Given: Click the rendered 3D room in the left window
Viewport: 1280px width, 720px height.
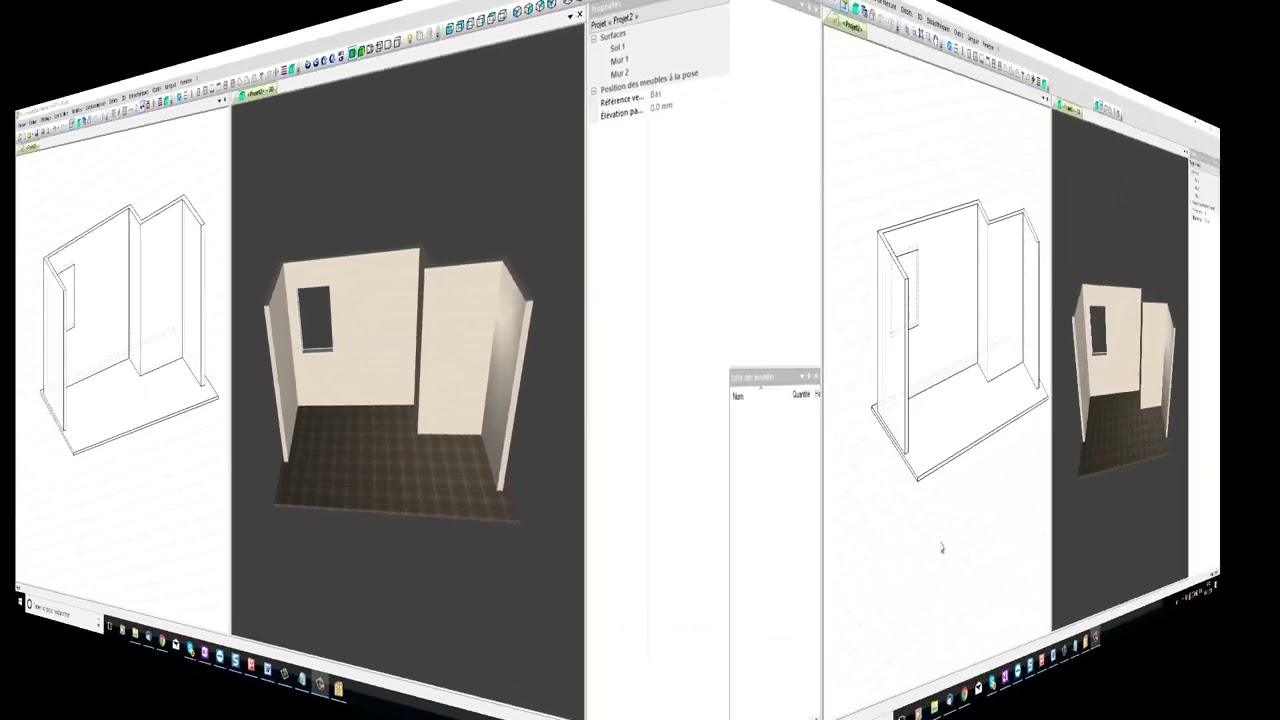Looking at the screenshot, I should 398,385.
